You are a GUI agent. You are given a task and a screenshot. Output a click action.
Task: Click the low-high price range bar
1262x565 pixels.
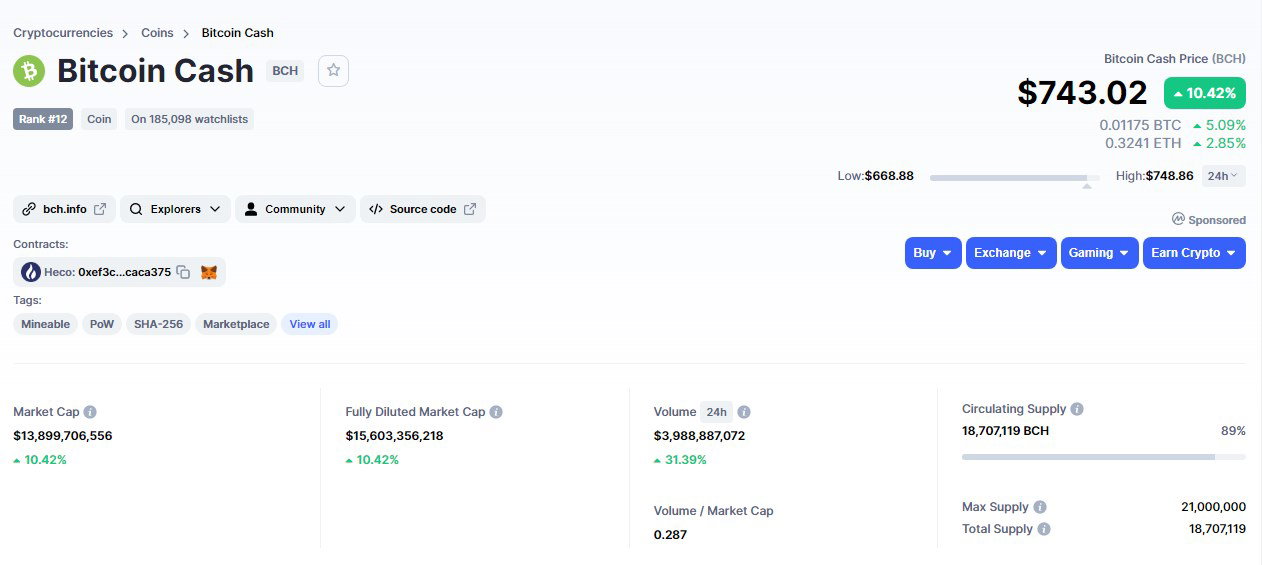click(x=1014, y=178)
